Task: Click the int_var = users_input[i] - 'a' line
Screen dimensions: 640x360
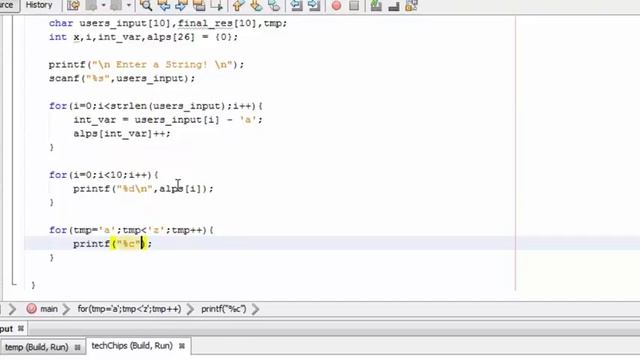Action: point(168,120)
